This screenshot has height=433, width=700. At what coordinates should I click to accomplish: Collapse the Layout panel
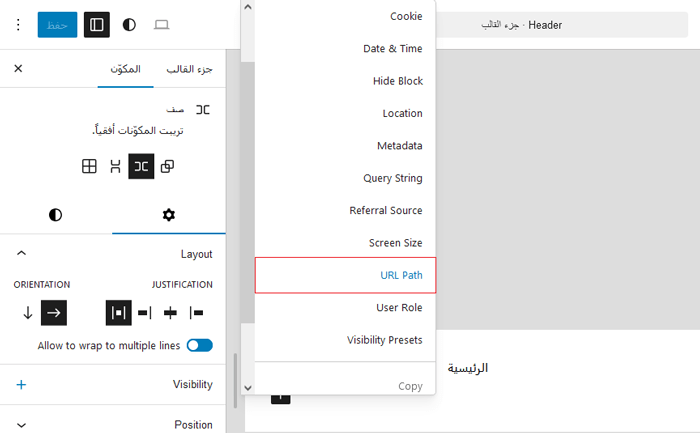coord(21,254)
